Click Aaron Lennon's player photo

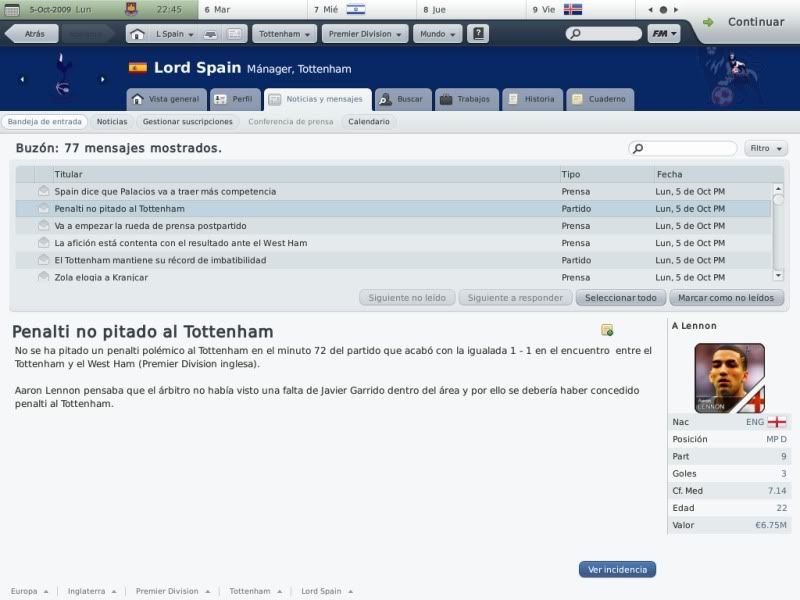(x=730, y=378)
